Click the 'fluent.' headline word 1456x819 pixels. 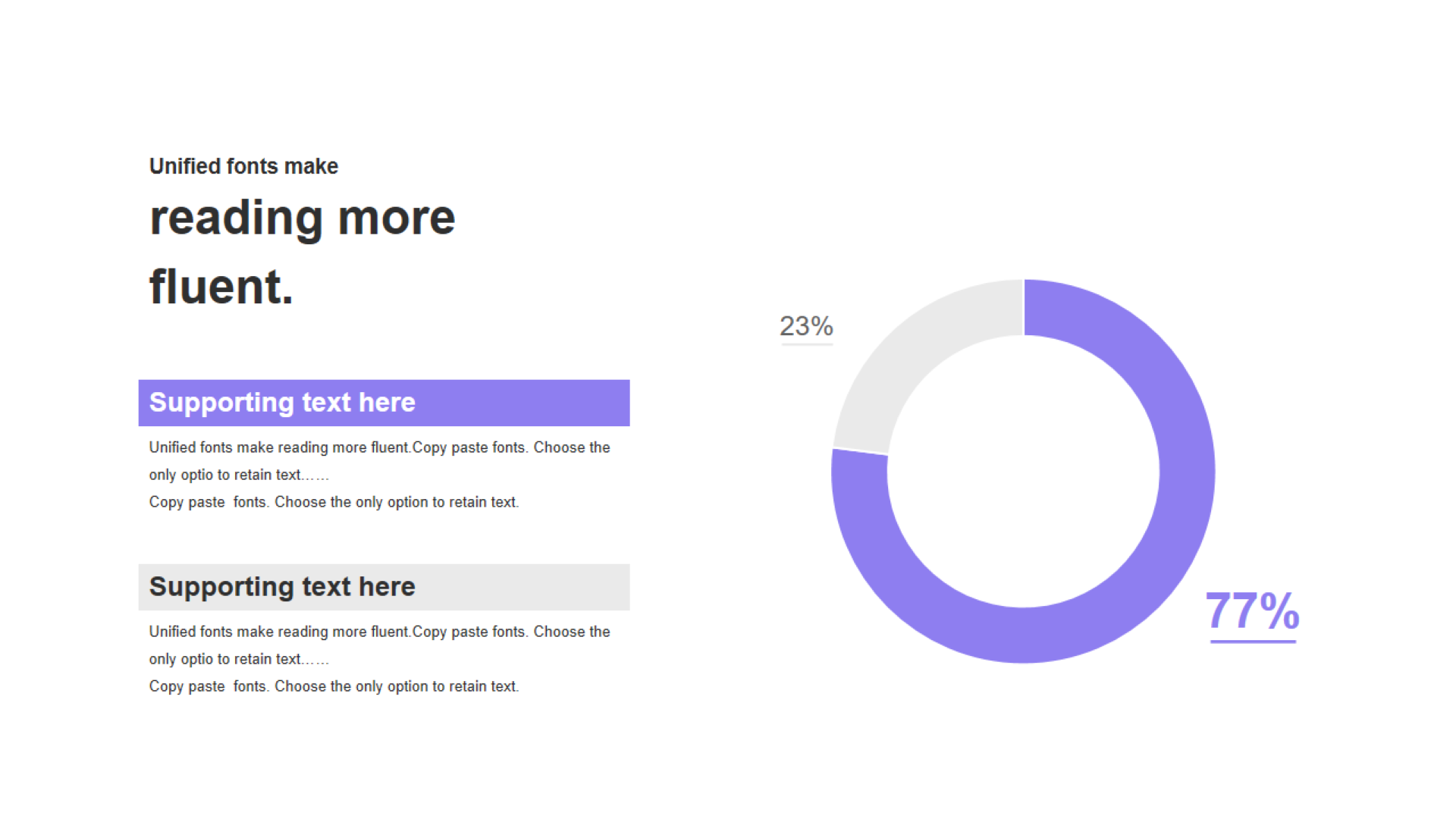221,287
